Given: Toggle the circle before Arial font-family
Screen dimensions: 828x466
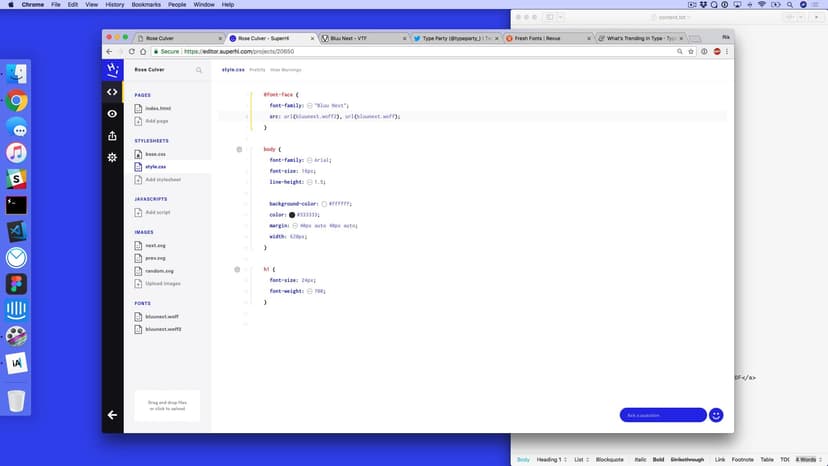Looking at the screenshot, I should click(310, 160).
